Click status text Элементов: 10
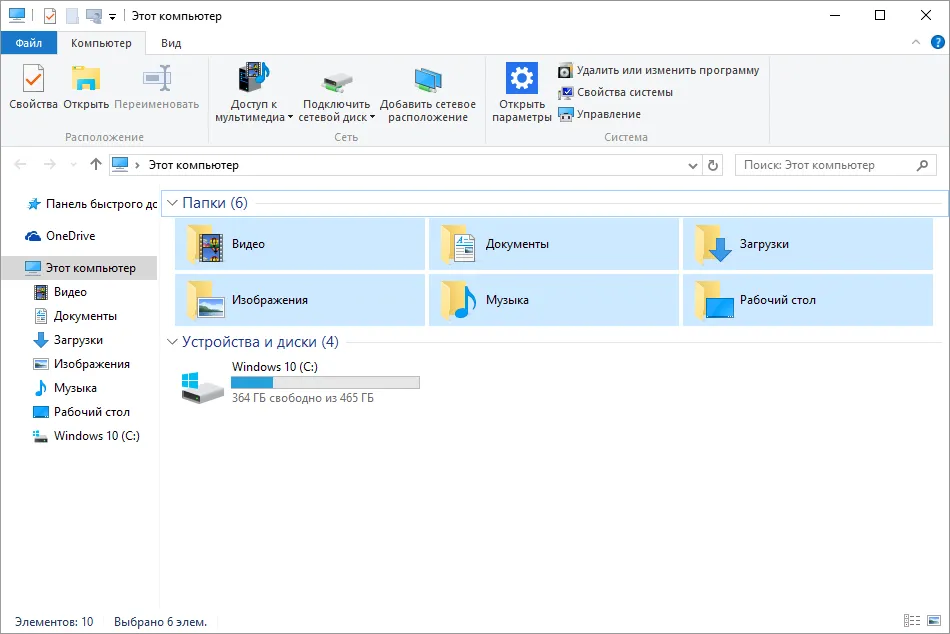The width and height of the screenshot is (950, 634). pyautogui.click(x=55, y=622)
